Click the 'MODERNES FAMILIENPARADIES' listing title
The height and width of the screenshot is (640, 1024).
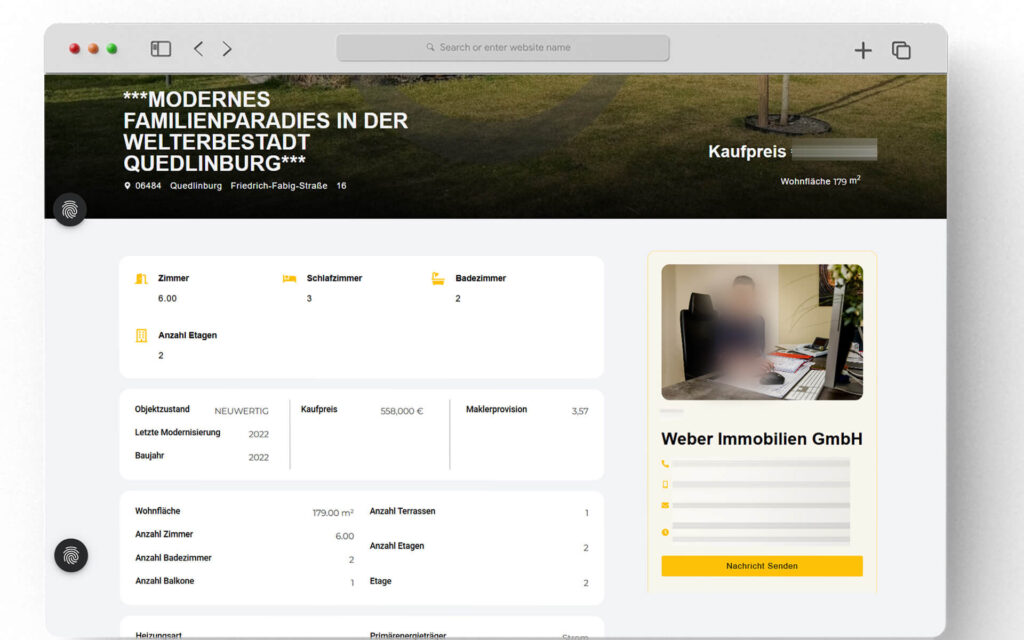pyautogui.click(x=266, y=131)
